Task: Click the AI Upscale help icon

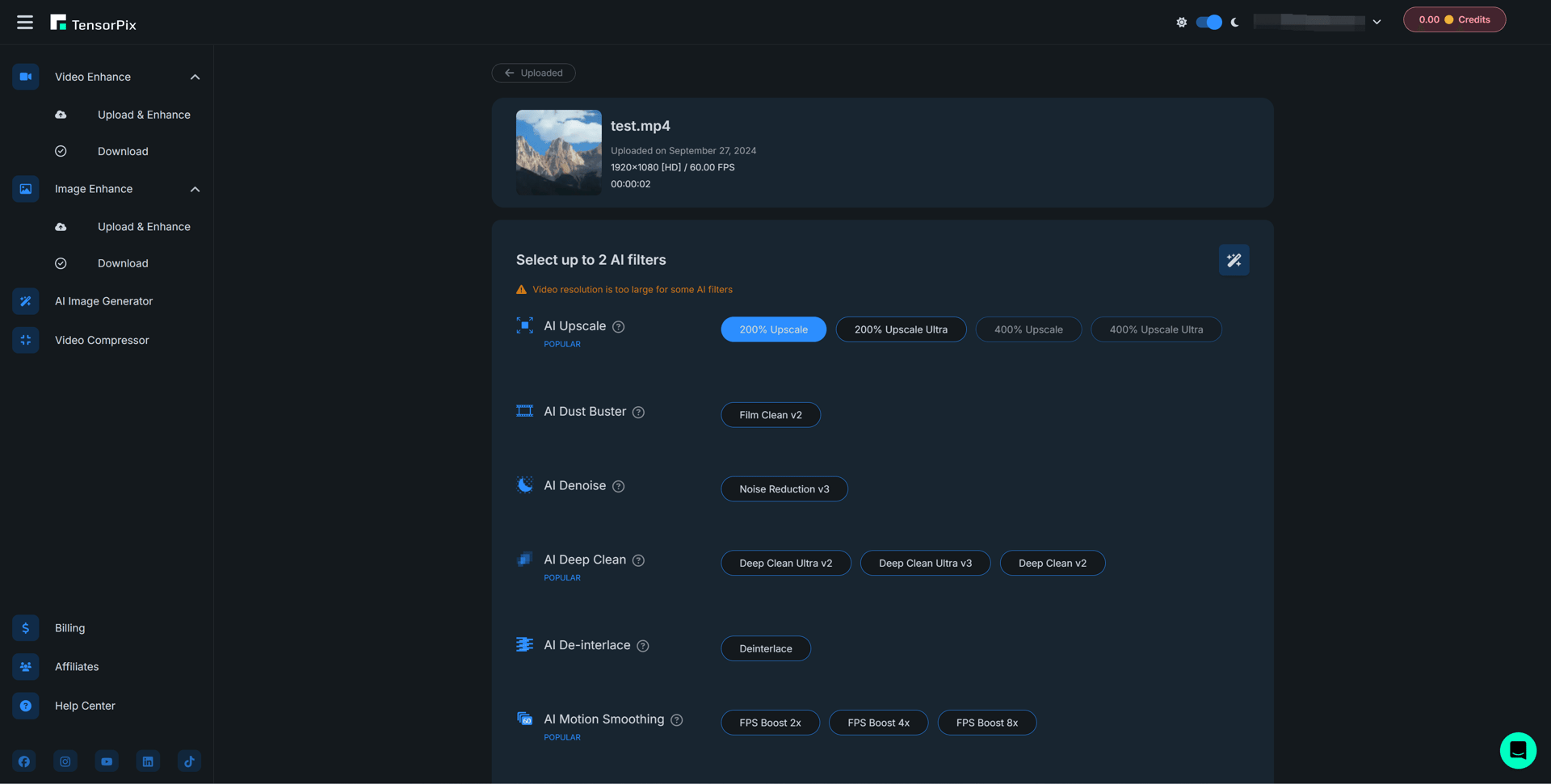Action: [618, 327]
